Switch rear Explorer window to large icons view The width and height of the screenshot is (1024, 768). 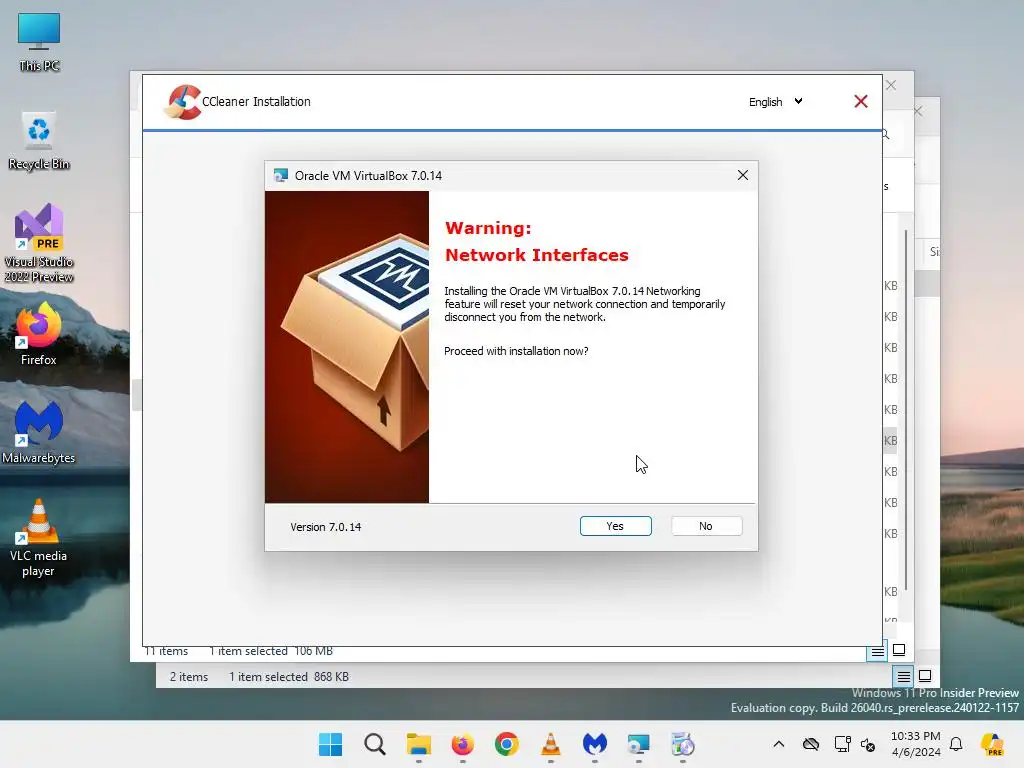[925, 676]
